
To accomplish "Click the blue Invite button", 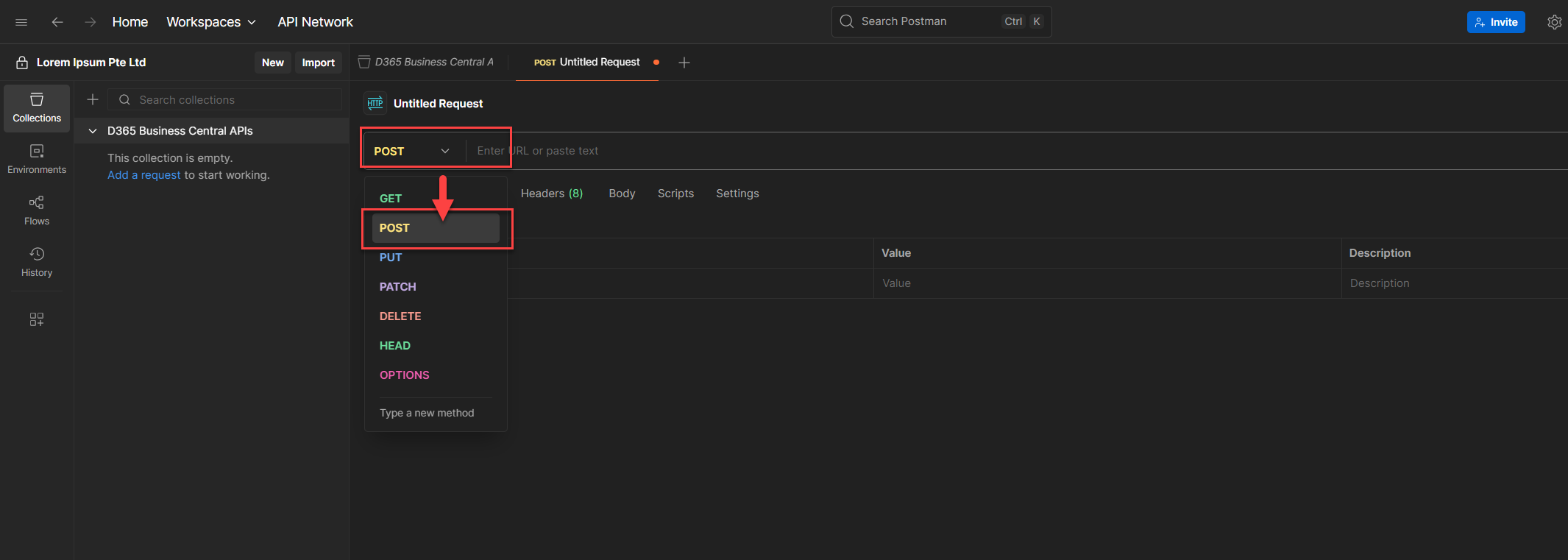I will click(1496, 22).
